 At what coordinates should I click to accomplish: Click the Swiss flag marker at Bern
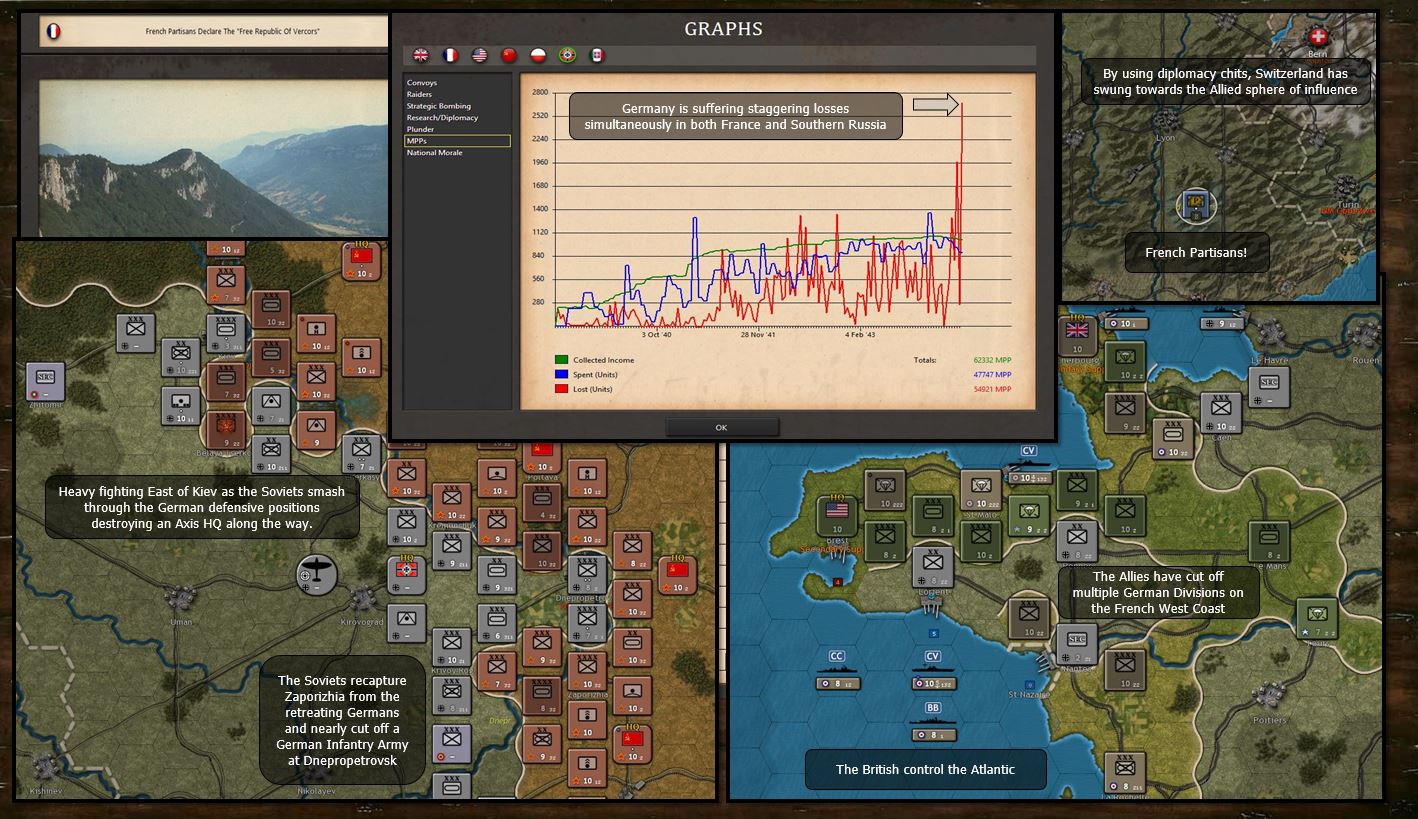(1318, 36)
